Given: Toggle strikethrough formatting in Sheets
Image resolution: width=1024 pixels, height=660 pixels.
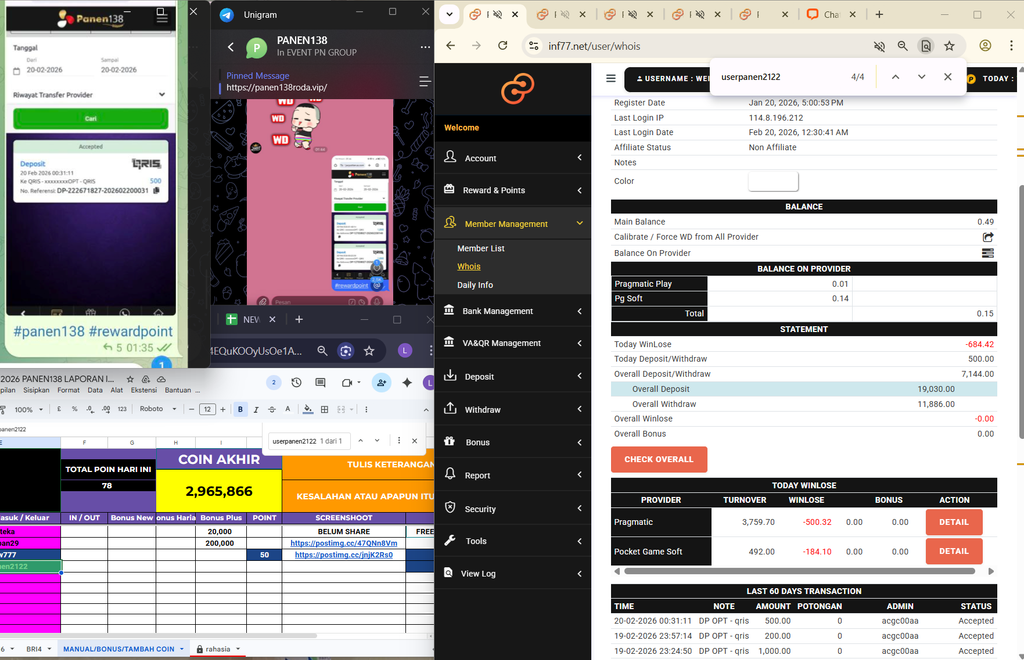Looking at the screenshot, I should 272,409.
